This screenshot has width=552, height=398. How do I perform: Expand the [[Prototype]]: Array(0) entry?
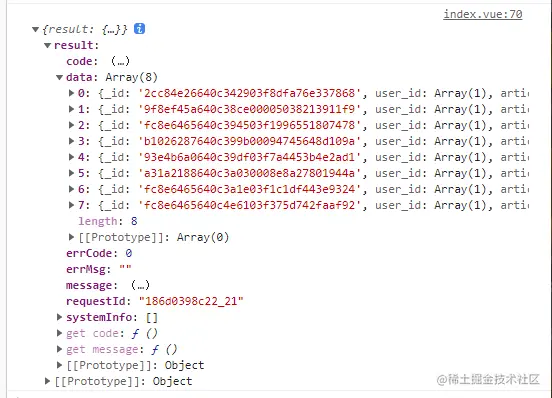(71, 237)
